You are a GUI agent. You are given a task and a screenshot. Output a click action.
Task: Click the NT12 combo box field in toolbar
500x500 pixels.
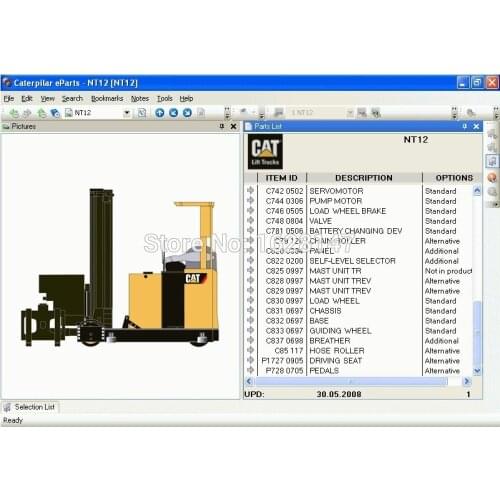click(x=98, y=113)
